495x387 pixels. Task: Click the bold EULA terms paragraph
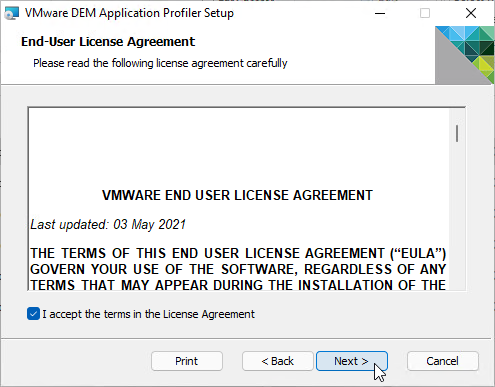(238, 269)
